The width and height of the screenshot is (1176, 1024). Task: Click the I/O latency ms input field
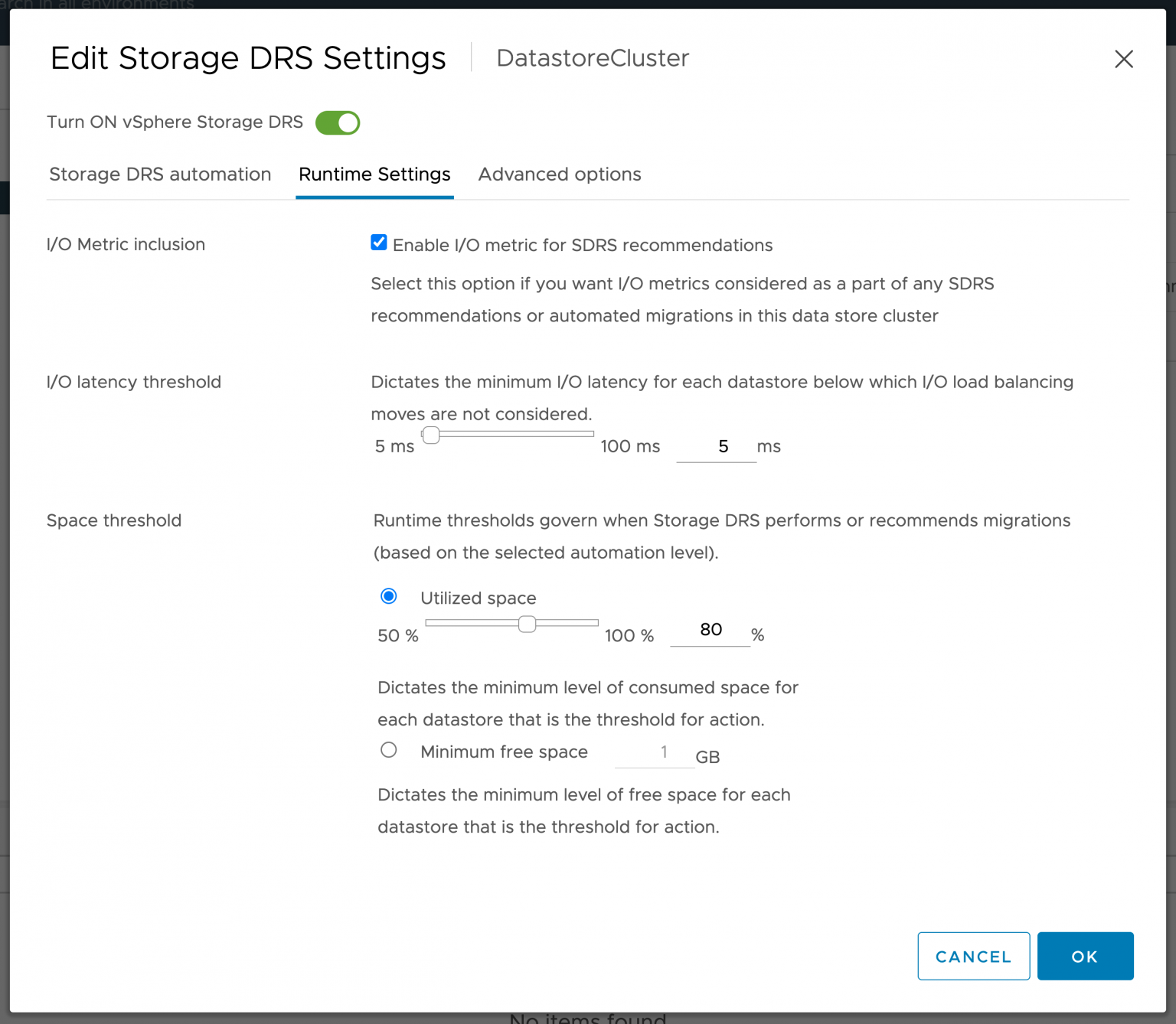(716, 447)
